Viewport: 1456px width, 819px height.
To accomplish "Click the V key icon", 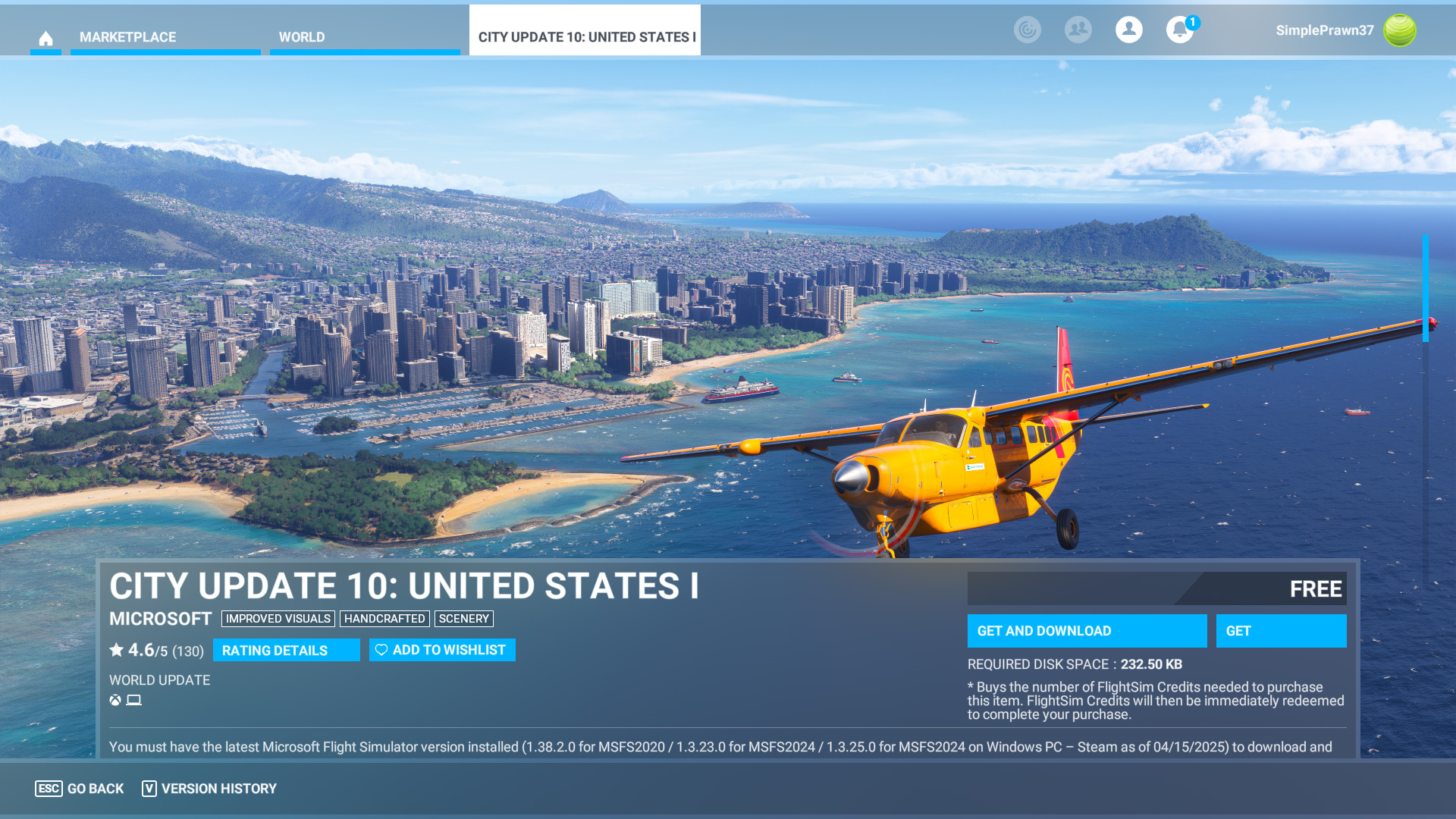I will click(x=149, y=789).
